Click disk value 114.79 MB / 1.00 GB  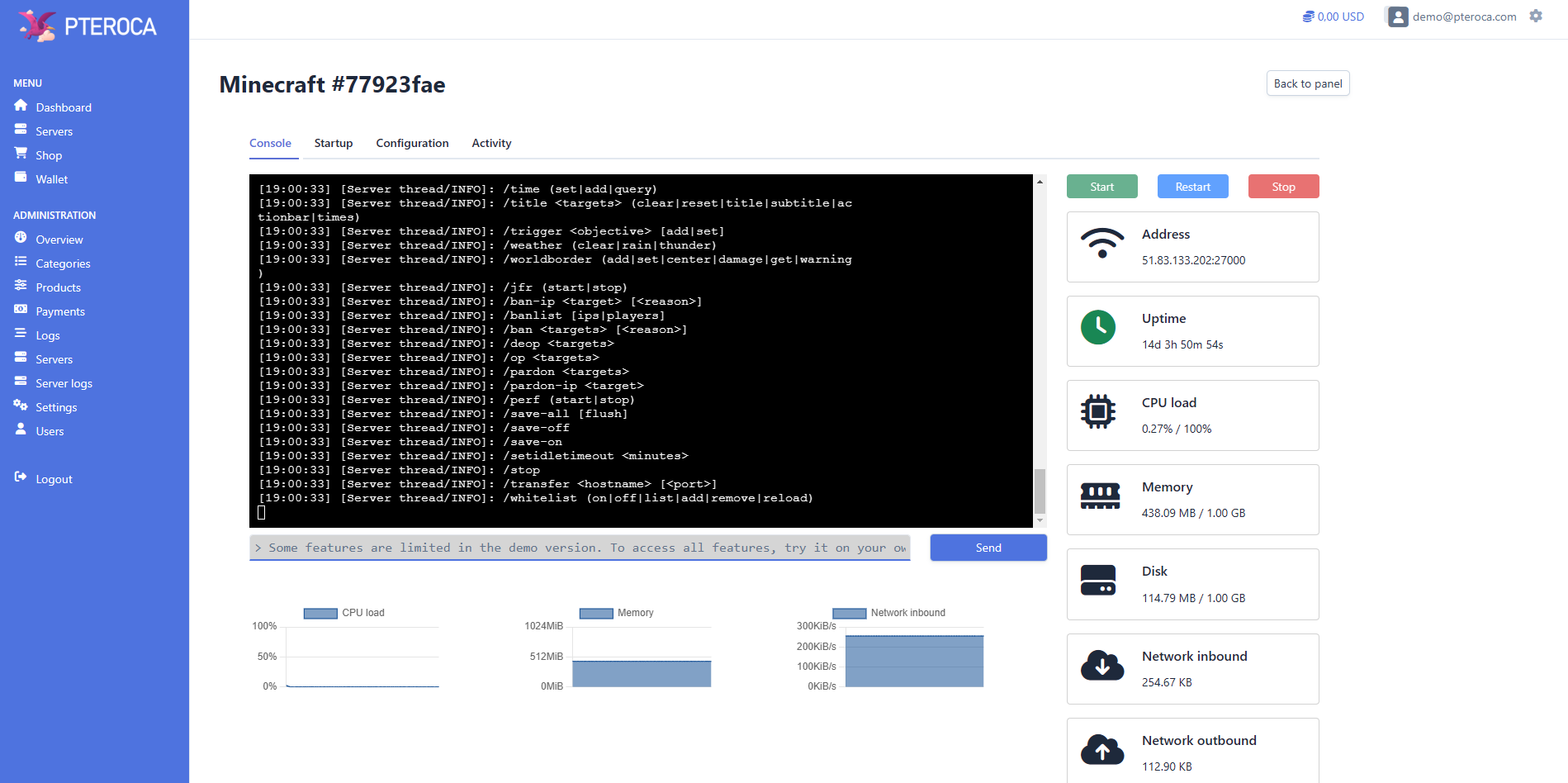[1193, 598]
